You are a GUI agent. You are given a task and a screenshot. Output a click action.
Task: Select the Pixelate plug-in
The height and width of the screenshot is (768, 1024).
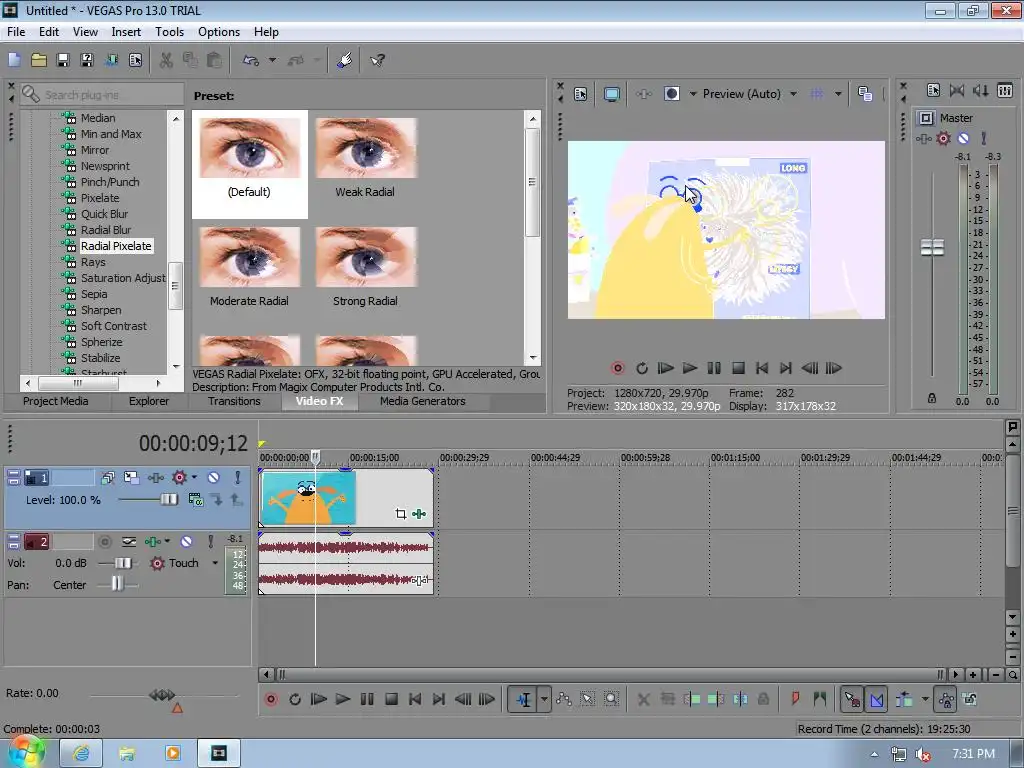100,198
